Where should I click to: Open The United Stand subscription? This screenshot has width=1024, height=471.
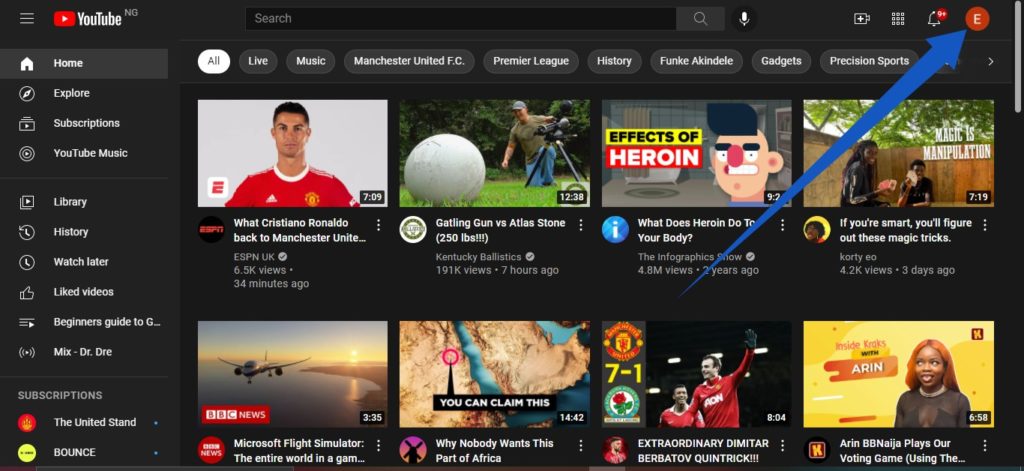(x=84, y=423)
